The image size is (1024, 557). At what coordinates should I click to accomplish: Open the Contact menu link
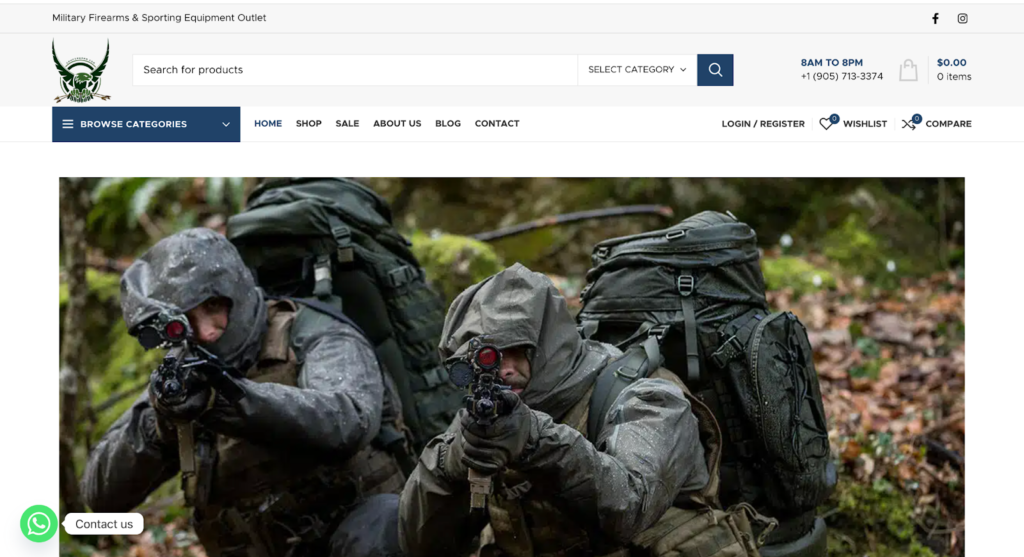497,124
